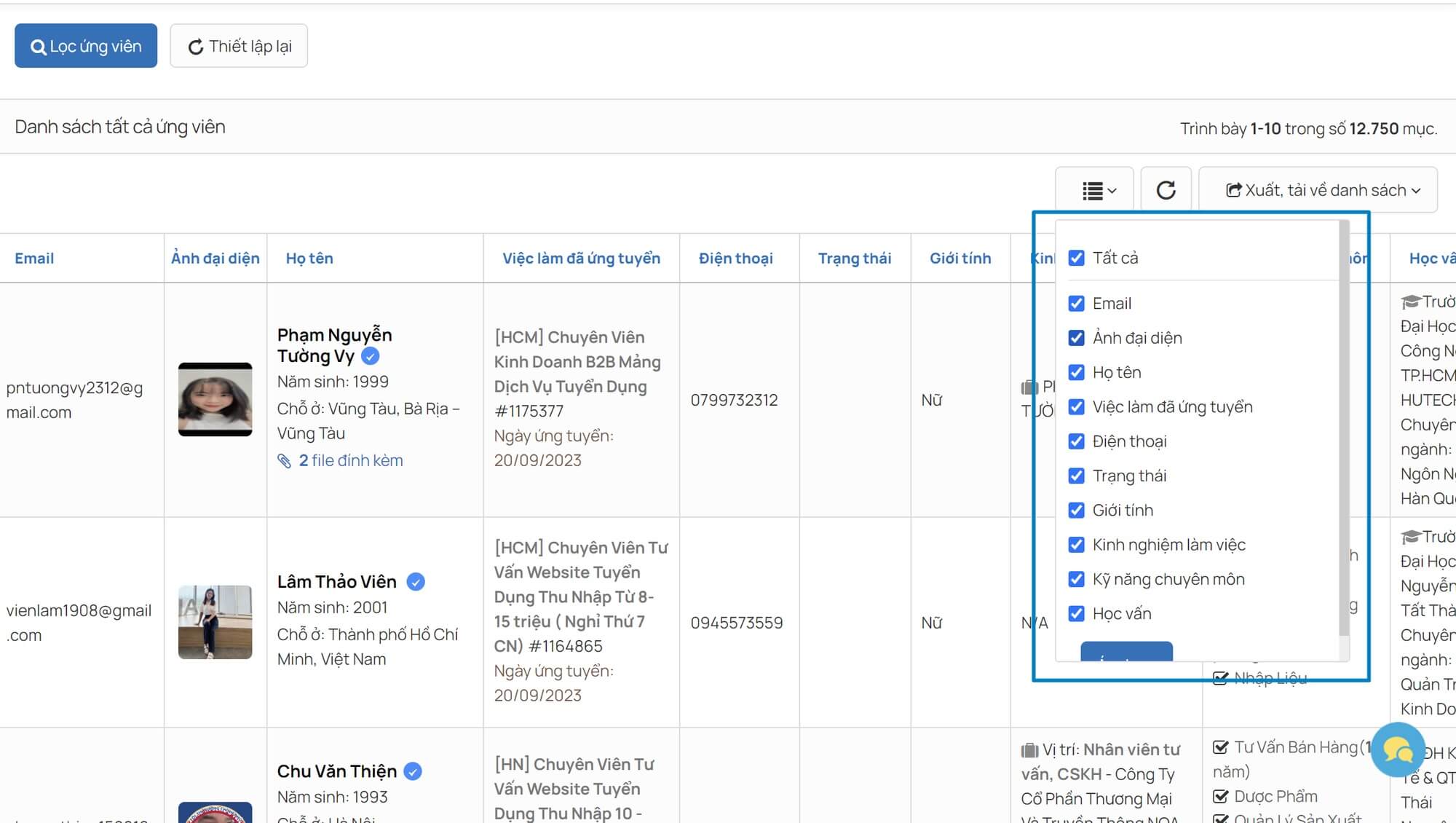The height and width of the screenshot is (823, 1456).
Task: Click phone number 0799732312
Action: click(x=734, y=400)
